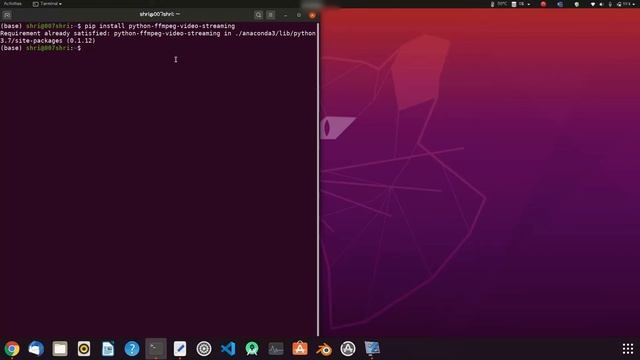Open Google Chrome from the dock
The height and width of the screenshot is (360, 640).
click(x=12, y=349)
